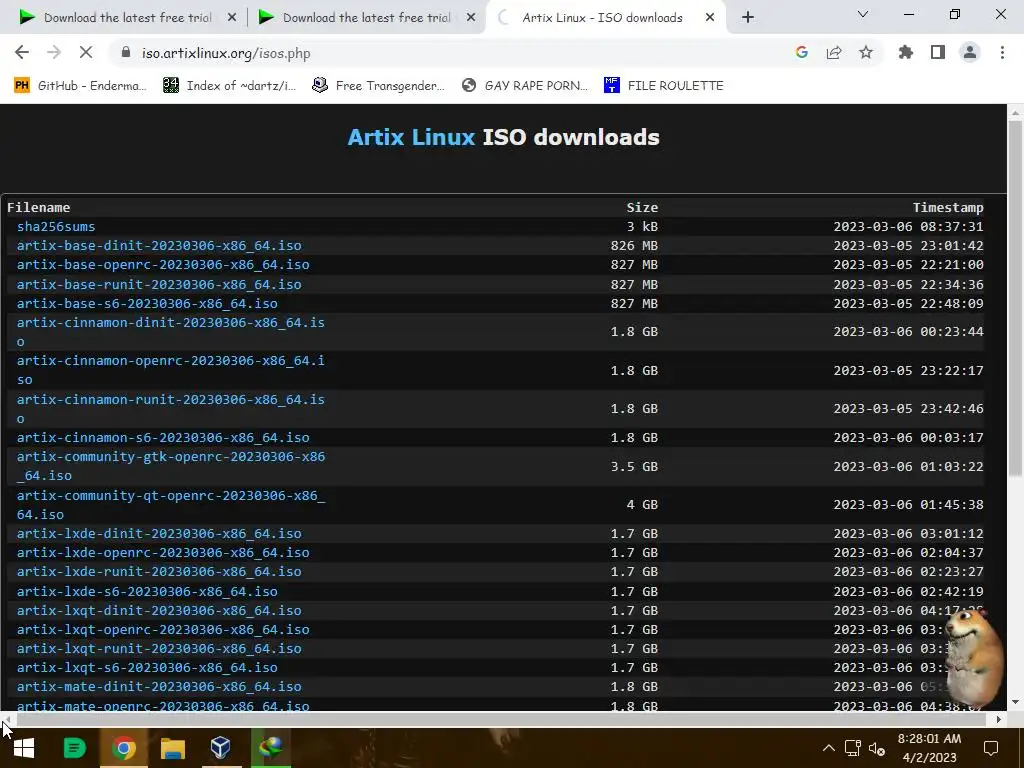Screen dimensions: 1024x768
Task: Open Internet Download Manager taskbar icon
Action: (270, 748)
